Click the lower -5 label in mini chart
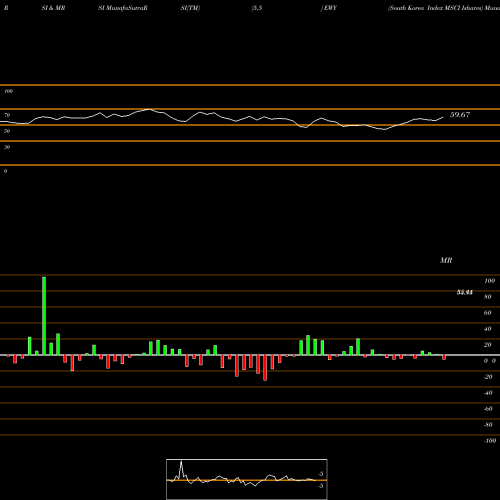Viewport: 500px width, 500px height. [x=320, y=486]
